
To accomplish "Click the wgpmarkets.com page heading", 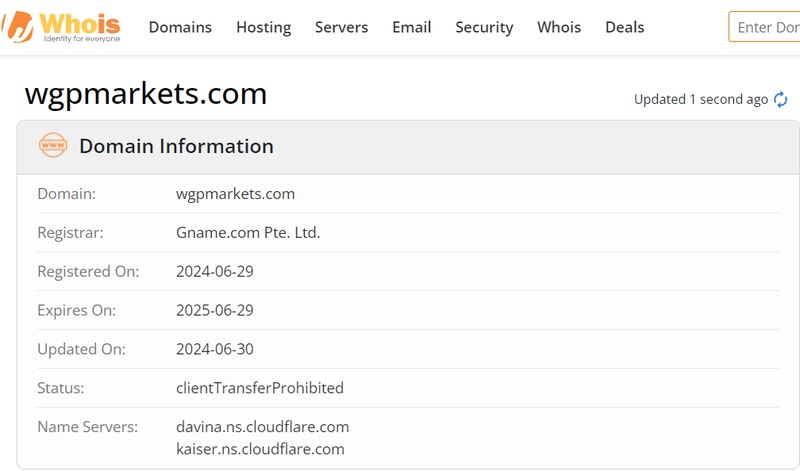I will pyautogui.click(x=146, y=94).
